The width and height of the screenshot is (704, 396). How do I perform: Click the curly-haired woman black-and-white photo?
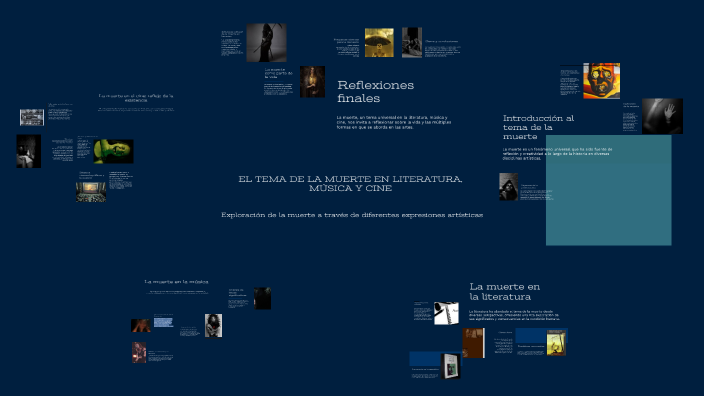[x=213, y=326]
